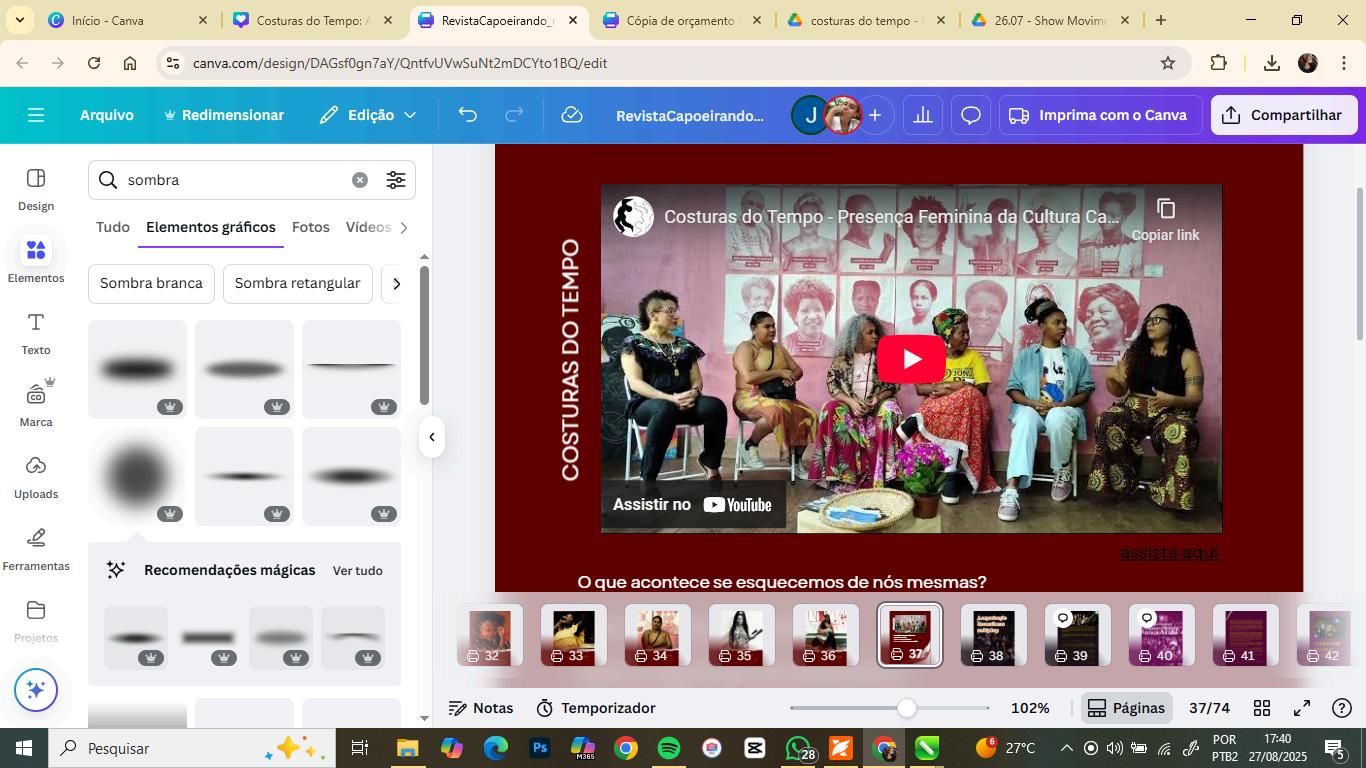Collapse the side panel with arrow
The width and height of the screenshot is (1366, 768).
(432, 437)
